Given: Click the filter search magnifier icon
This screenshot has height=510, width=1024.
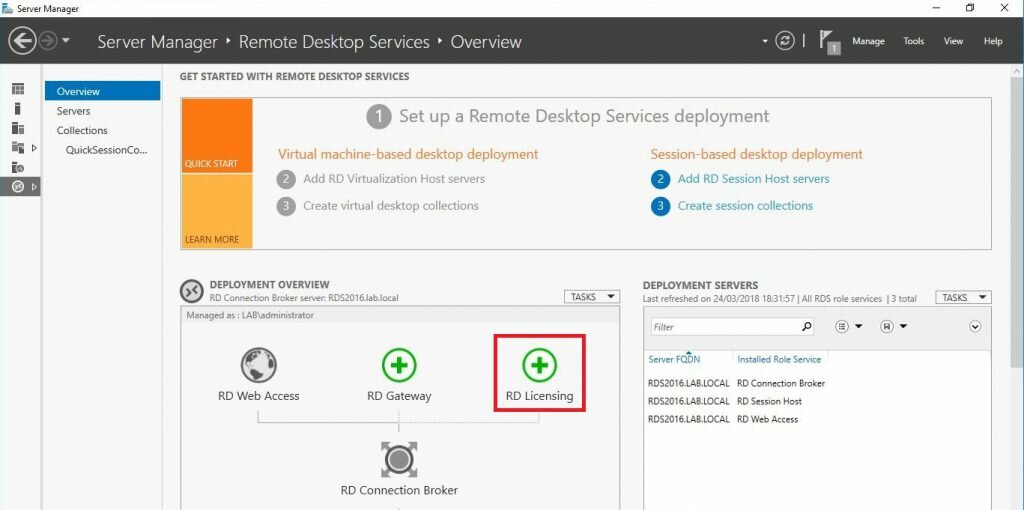Looking at the screenshot, I should (807, 327).
